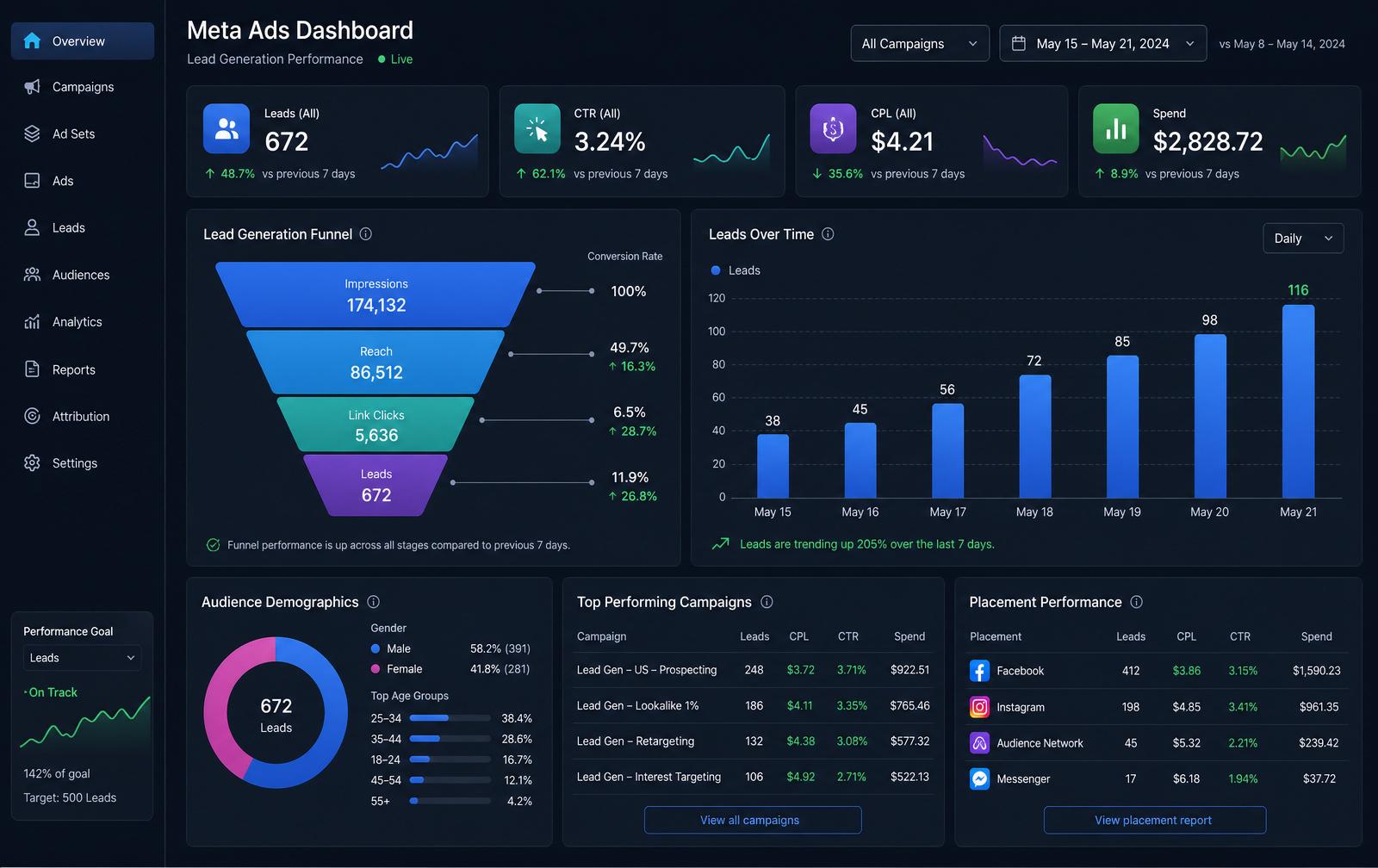This screenshot has height=868, width=1378.
Task: Go to the Ad Sets menu item
Action: (x=83, y=133)
